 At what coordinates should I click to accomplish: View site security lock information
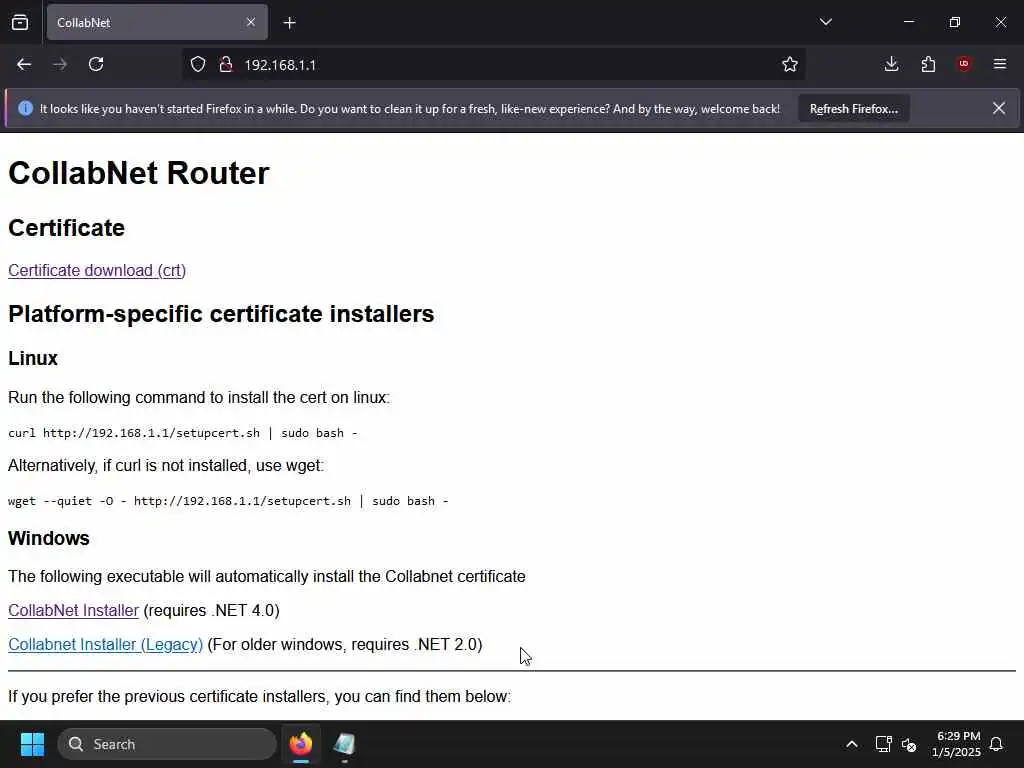[226, 65]
